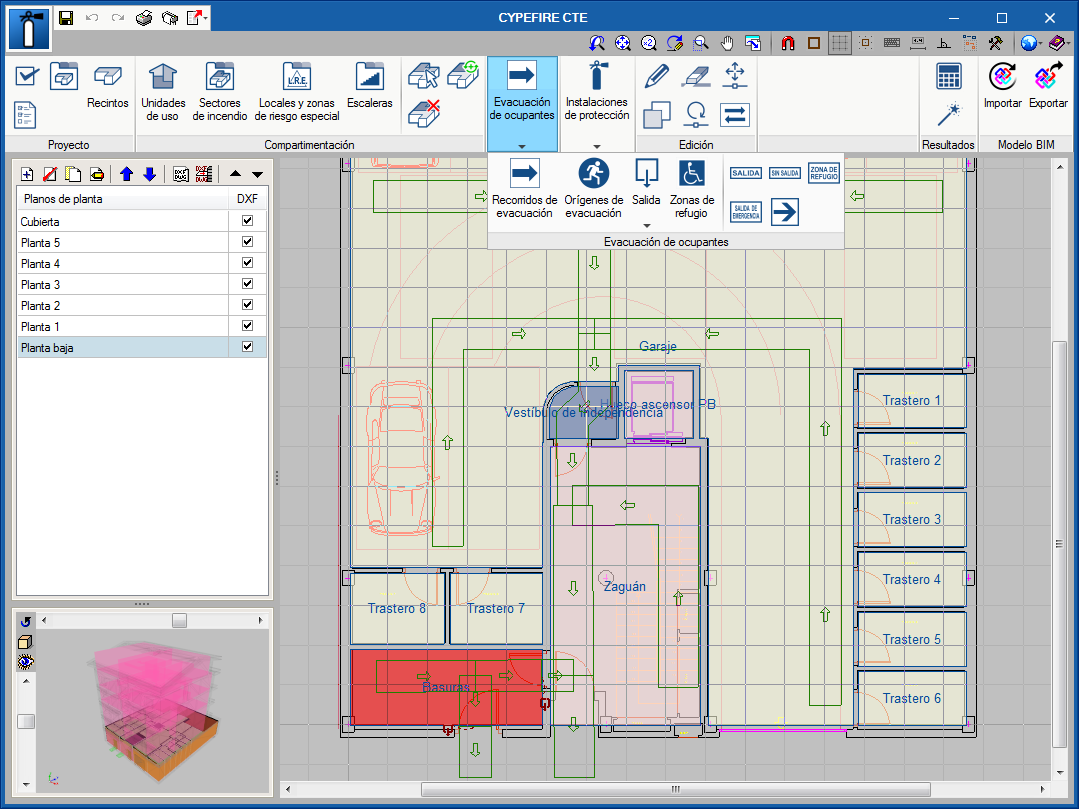This screenshot has width=1079, height=809.
Task: Select the pan hand tool
Action: click(x=728, y=43)
